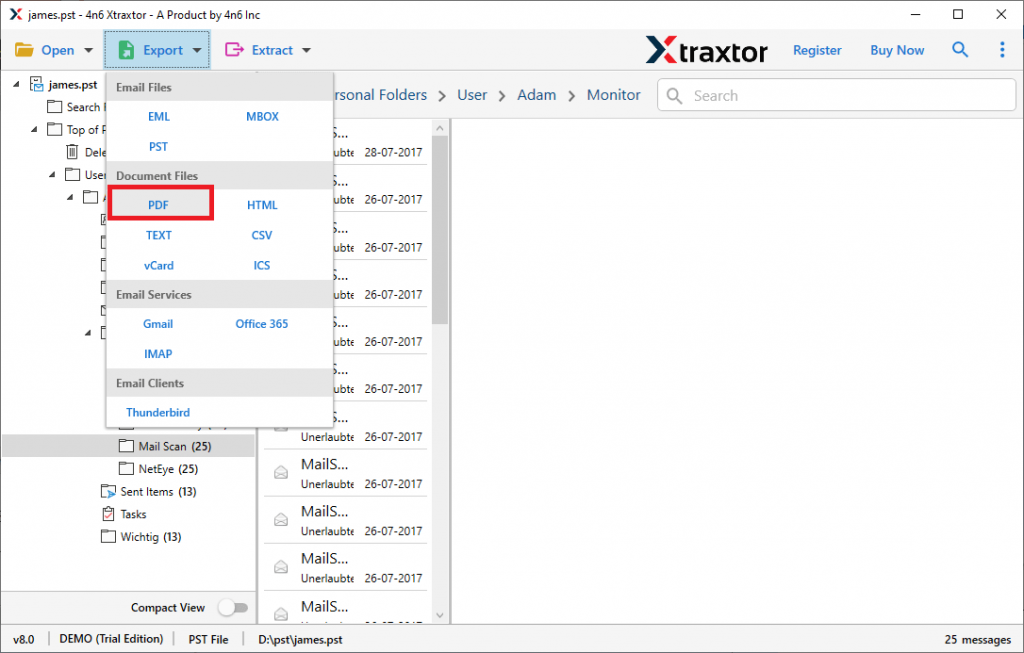Image resolution: width=1024 pixels, height=653 pixels.
Task: Select the Open folder icon
Action: [26, 49]
